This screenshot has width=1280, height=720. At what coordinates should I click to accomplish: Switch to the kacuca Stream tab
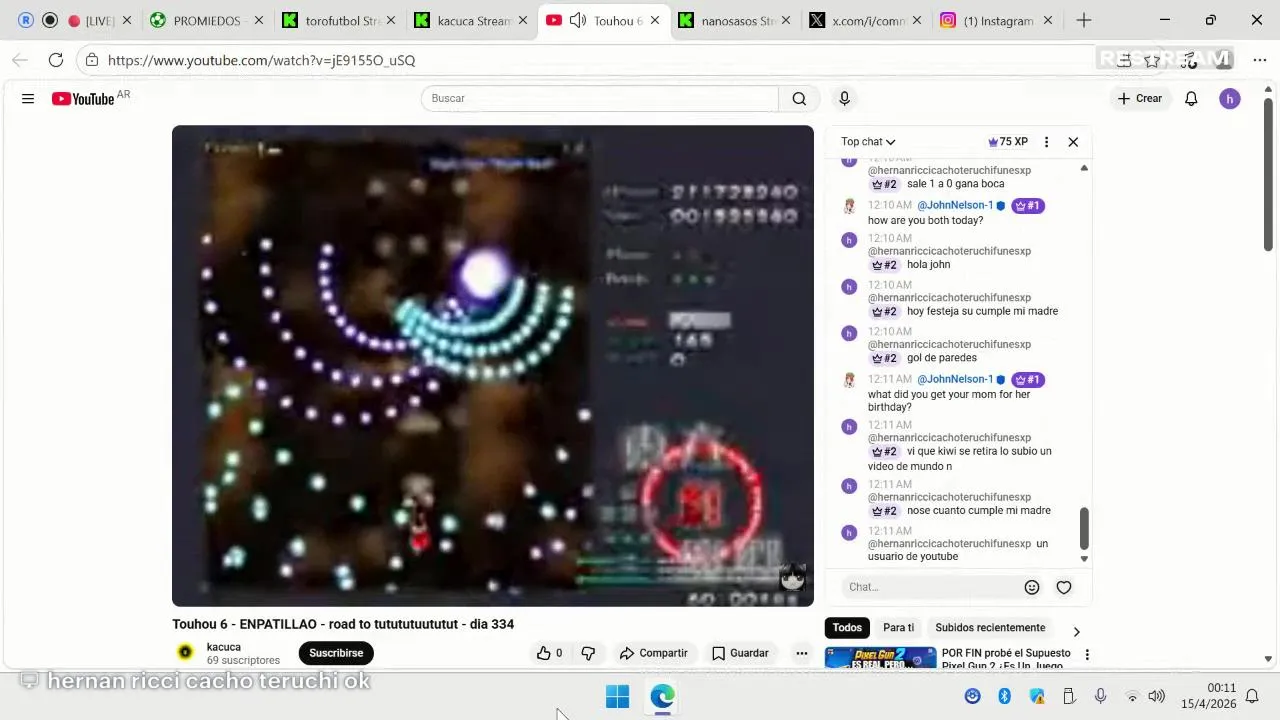[x=473, y=20]
